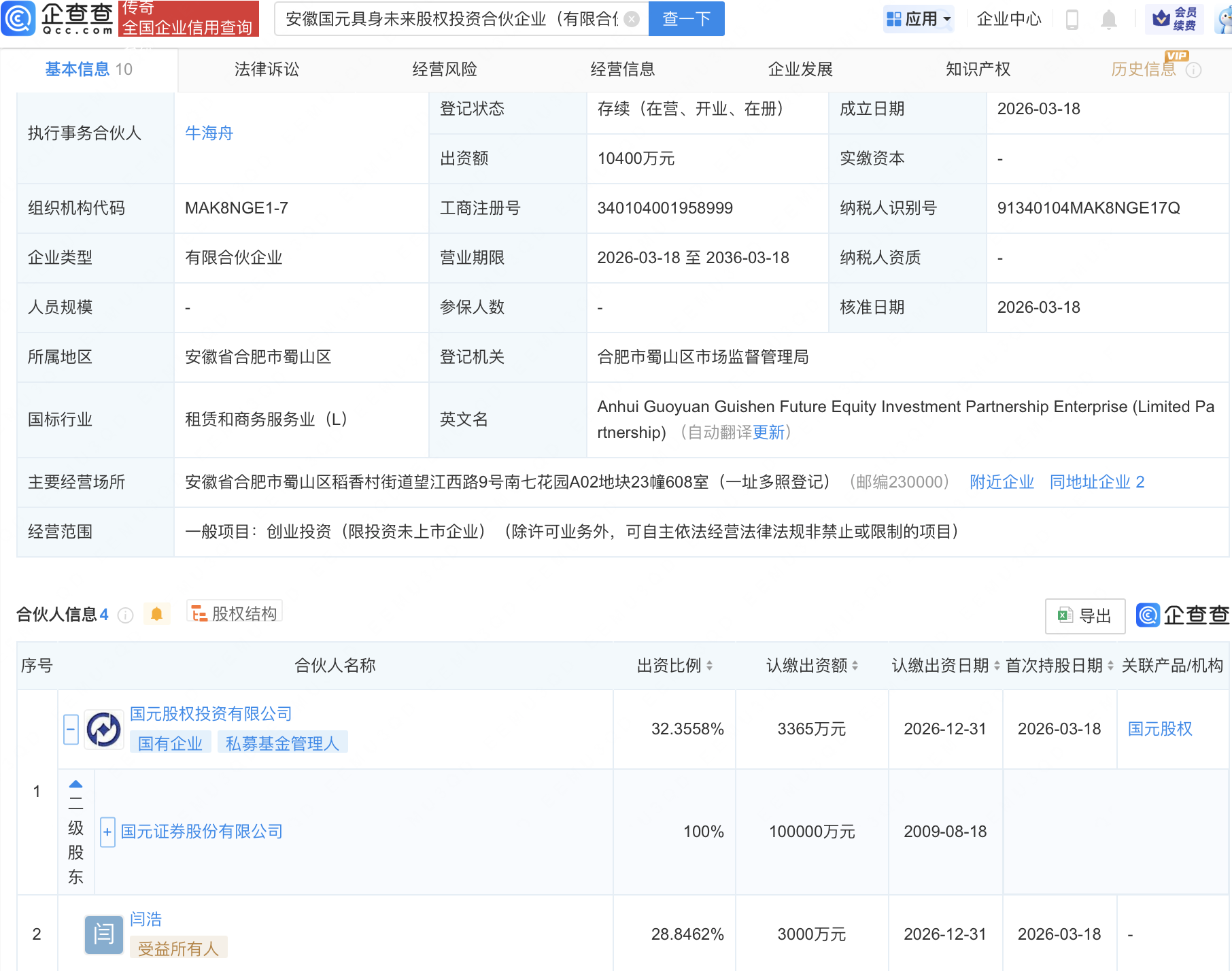
Task: Open the 应用 dropdown menu
Action: pyautogui.click(x=919, y=19)
